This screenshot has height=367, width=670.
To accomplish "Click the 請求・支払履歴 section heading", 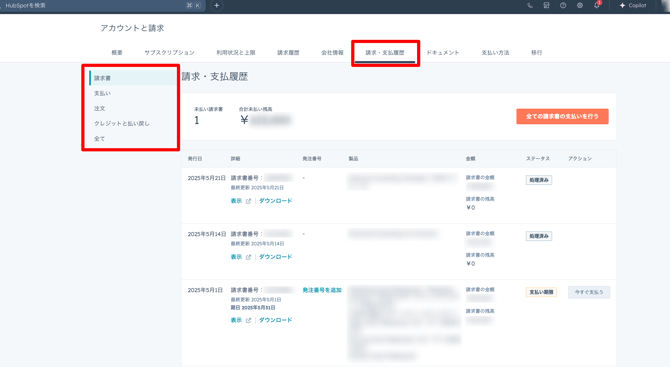I will 215,76.
